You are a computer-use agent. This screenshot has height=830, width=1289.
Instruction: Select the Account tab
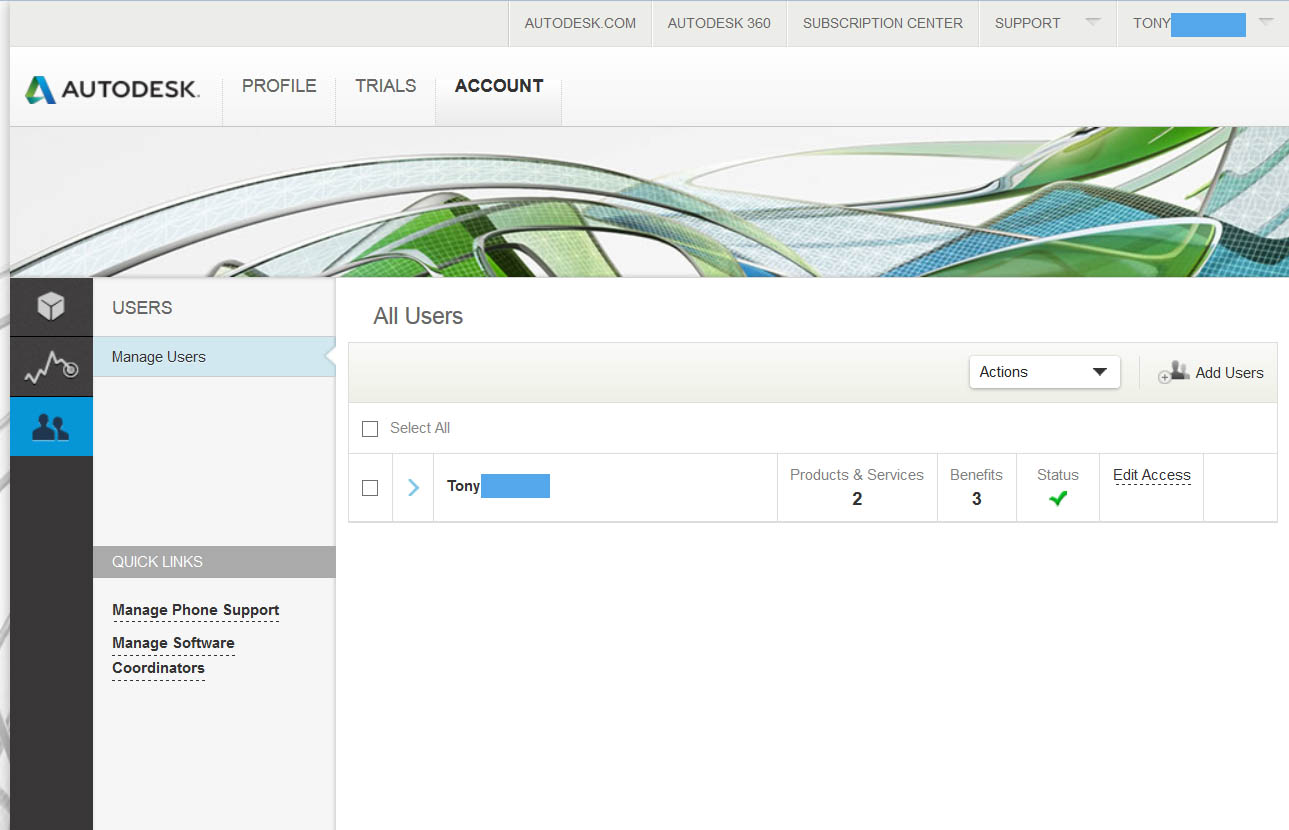pyautogui.click(x=499, y=86)
